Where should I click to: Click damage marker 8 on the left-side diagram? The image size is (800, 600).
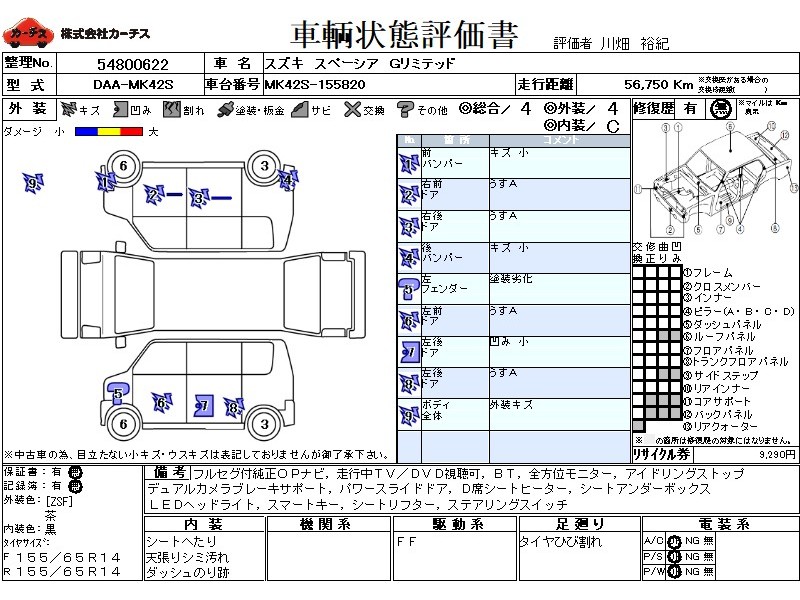(x=234, y=407)
